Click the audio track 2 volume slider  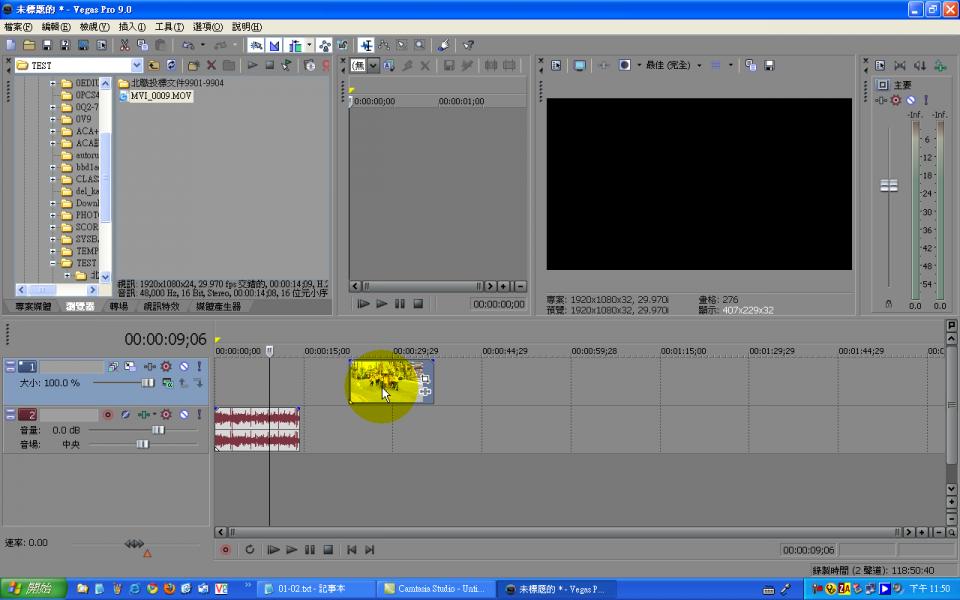click(x=158, y=429)
